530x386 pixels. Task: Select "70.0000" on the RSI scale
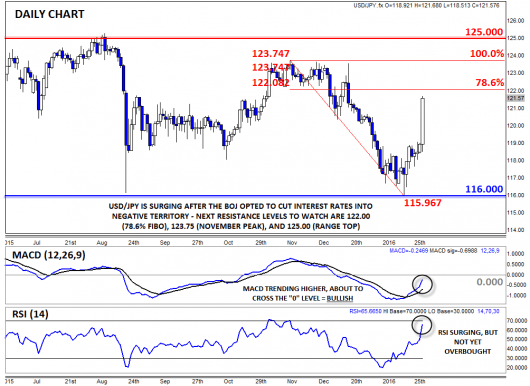517,320
